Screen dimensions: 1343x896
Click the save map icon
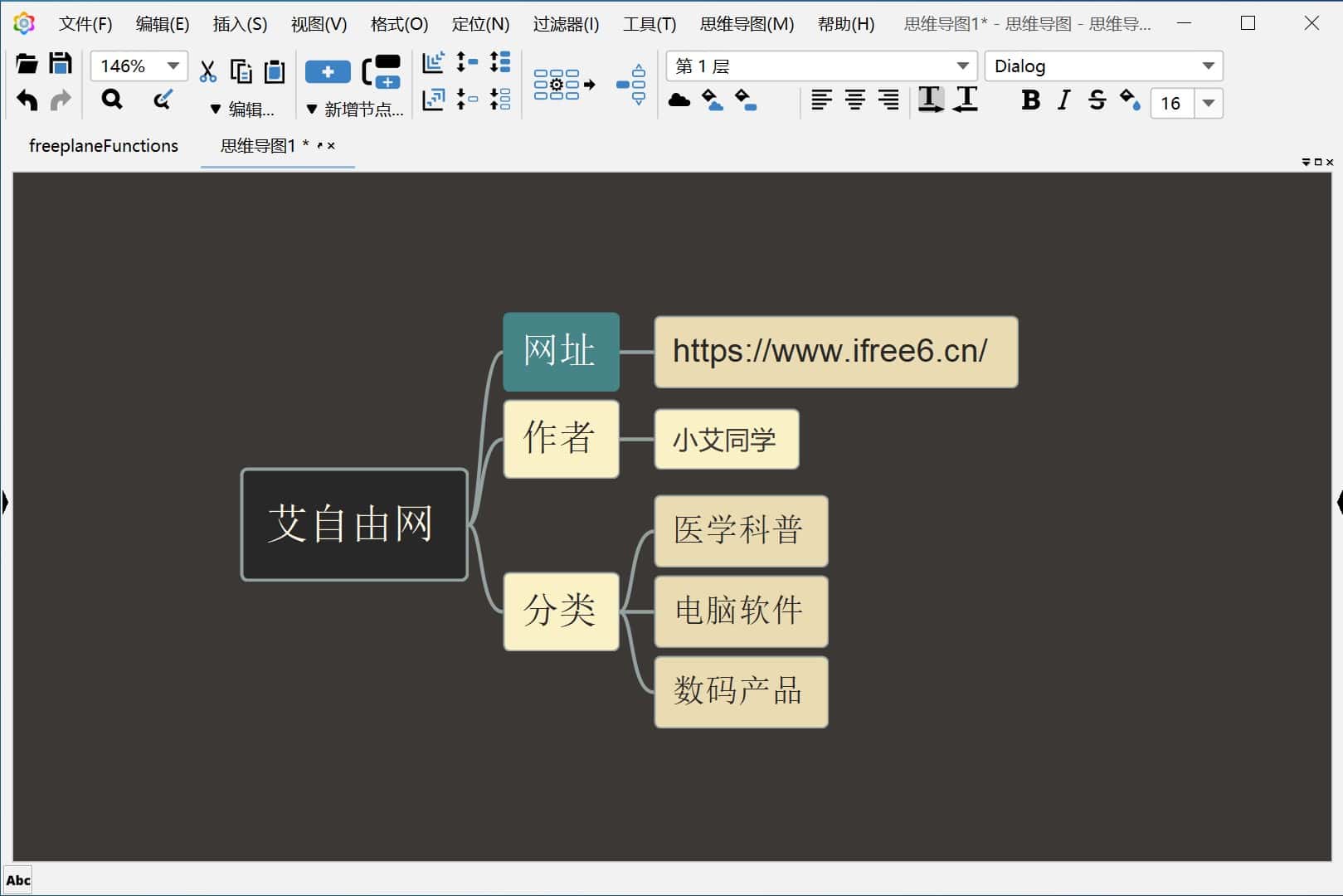pyautogui.click(x=61, y=64)
